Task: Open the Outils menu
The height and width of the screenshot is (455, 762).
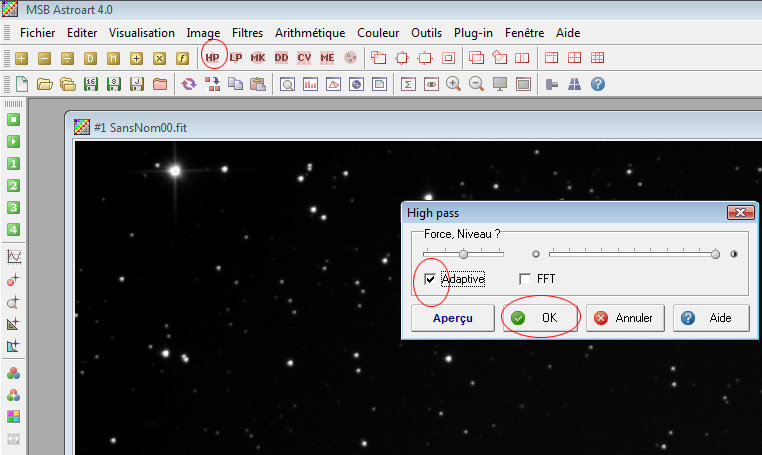Action: coord(427,33)
